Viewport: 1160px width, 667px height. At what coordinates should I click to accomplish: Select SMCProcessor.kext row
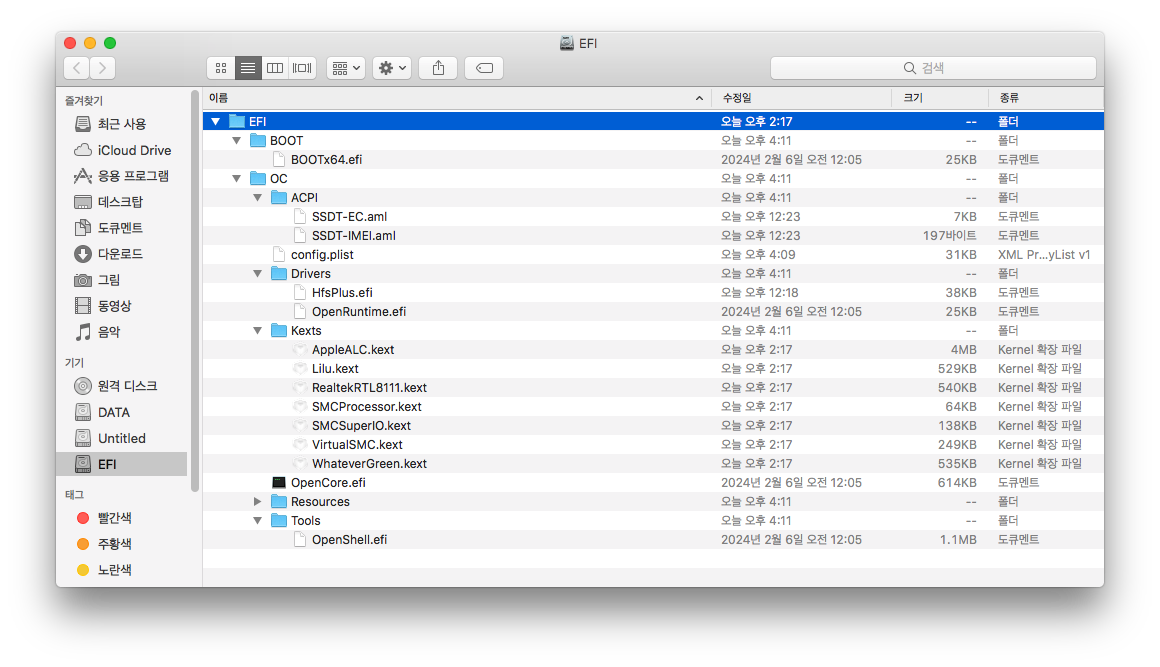(x=653, y=407)
